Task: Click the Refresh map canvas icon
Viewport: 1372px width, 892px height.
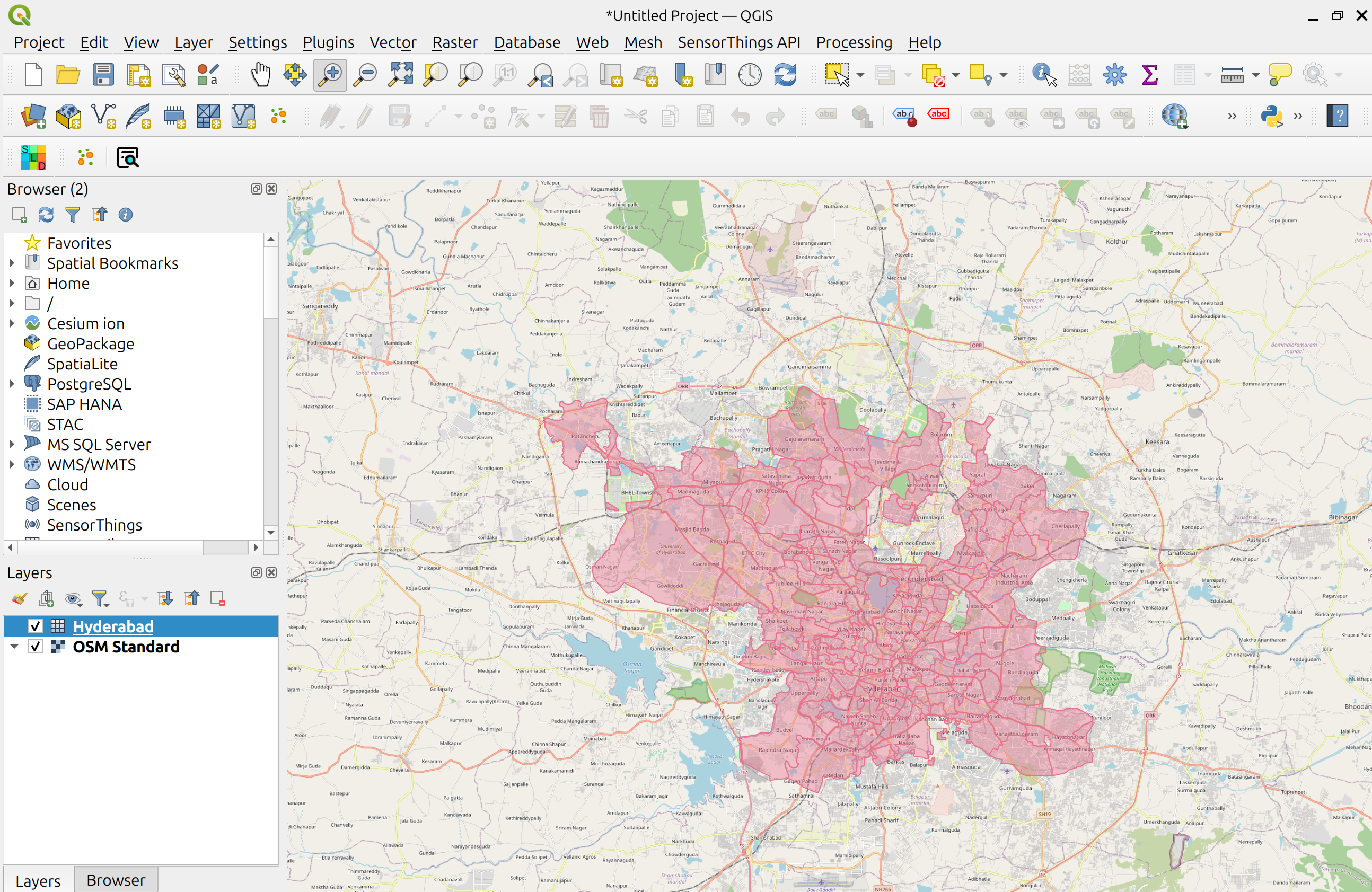Action: coord(785,75)
